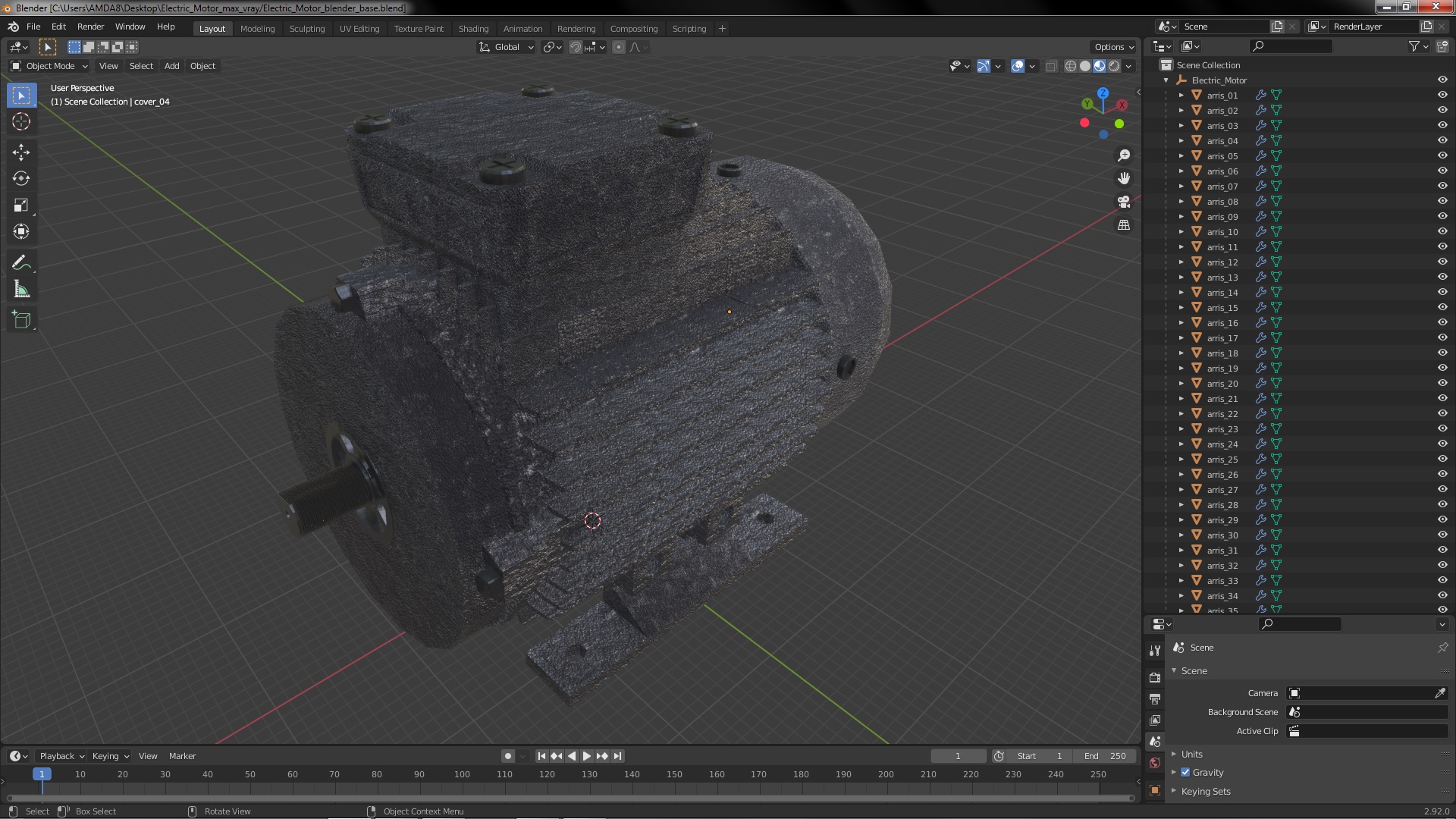This screenshot has width=1456, height=819.
Task: Select the Measure tool
Action: pos(21,290)
